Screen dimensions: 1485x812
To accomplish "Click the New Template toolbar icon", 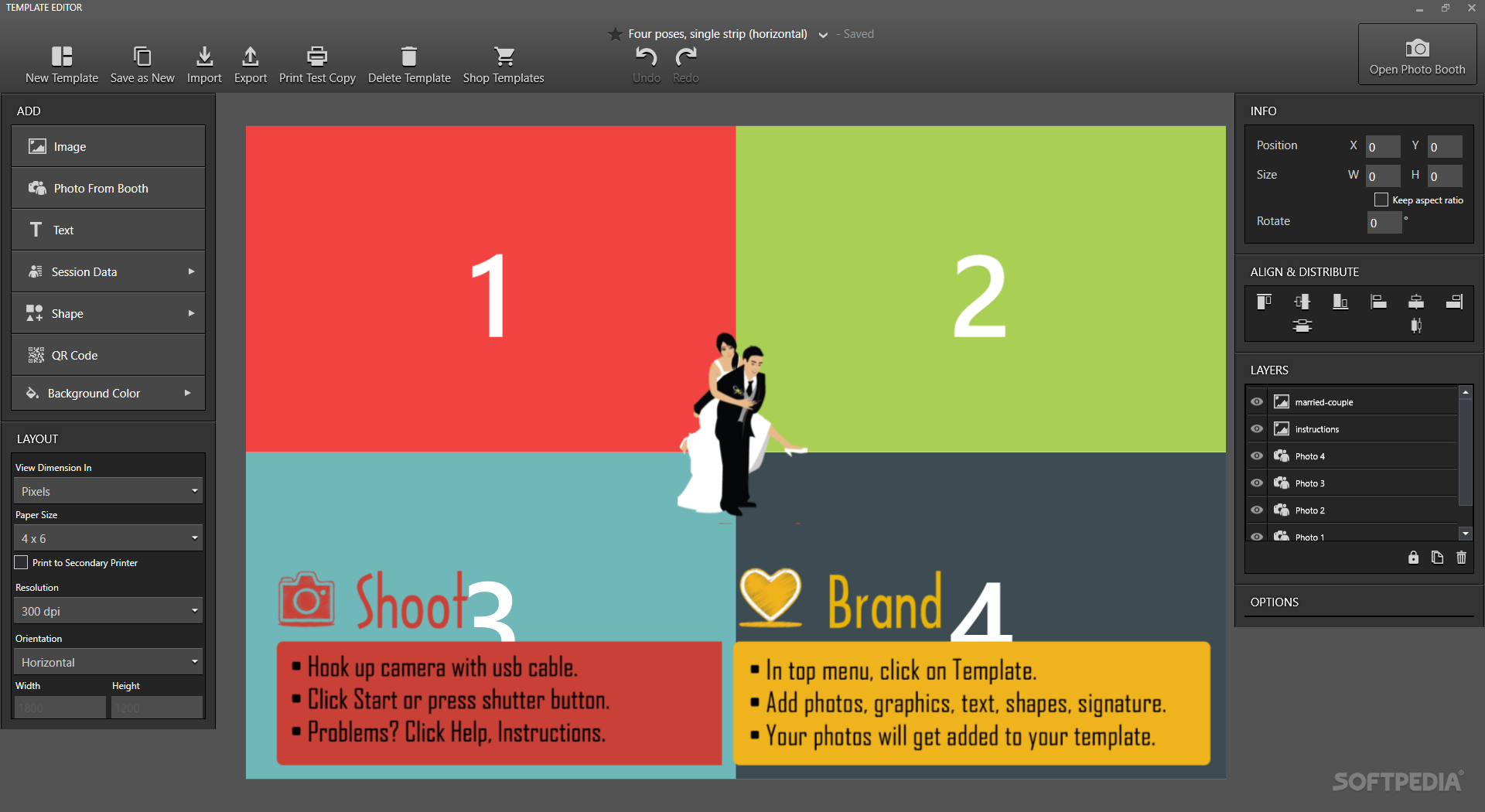I will (x=62, y=56).
